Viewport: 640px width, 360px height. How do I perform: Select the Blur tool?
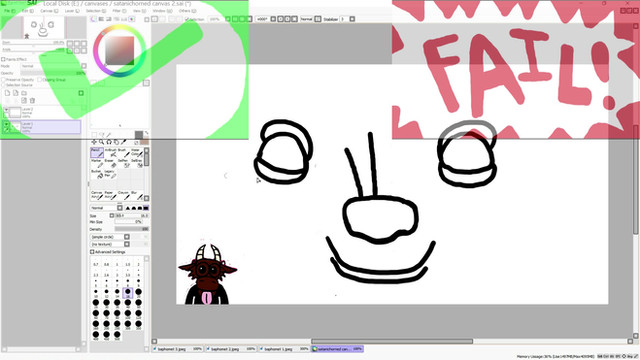click(137, 195)
